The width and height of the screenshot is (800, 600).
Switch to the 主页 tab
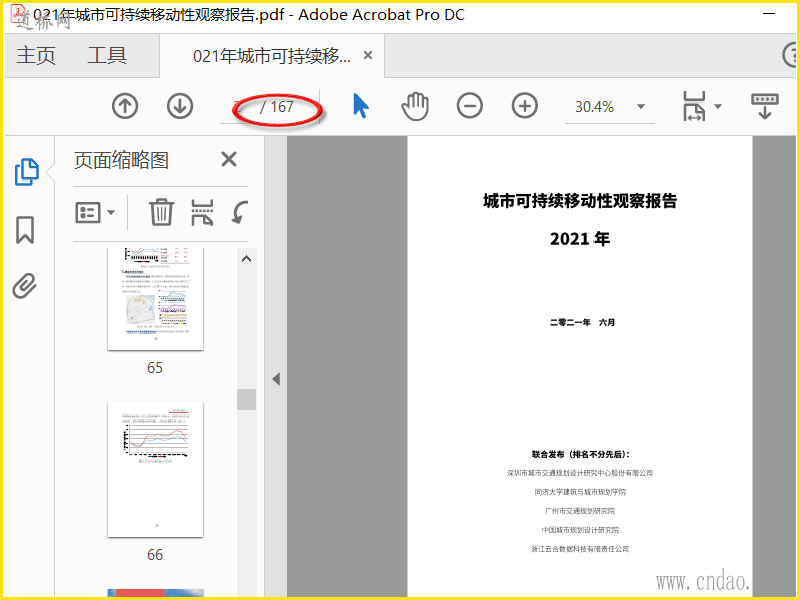tap(36, 55)
